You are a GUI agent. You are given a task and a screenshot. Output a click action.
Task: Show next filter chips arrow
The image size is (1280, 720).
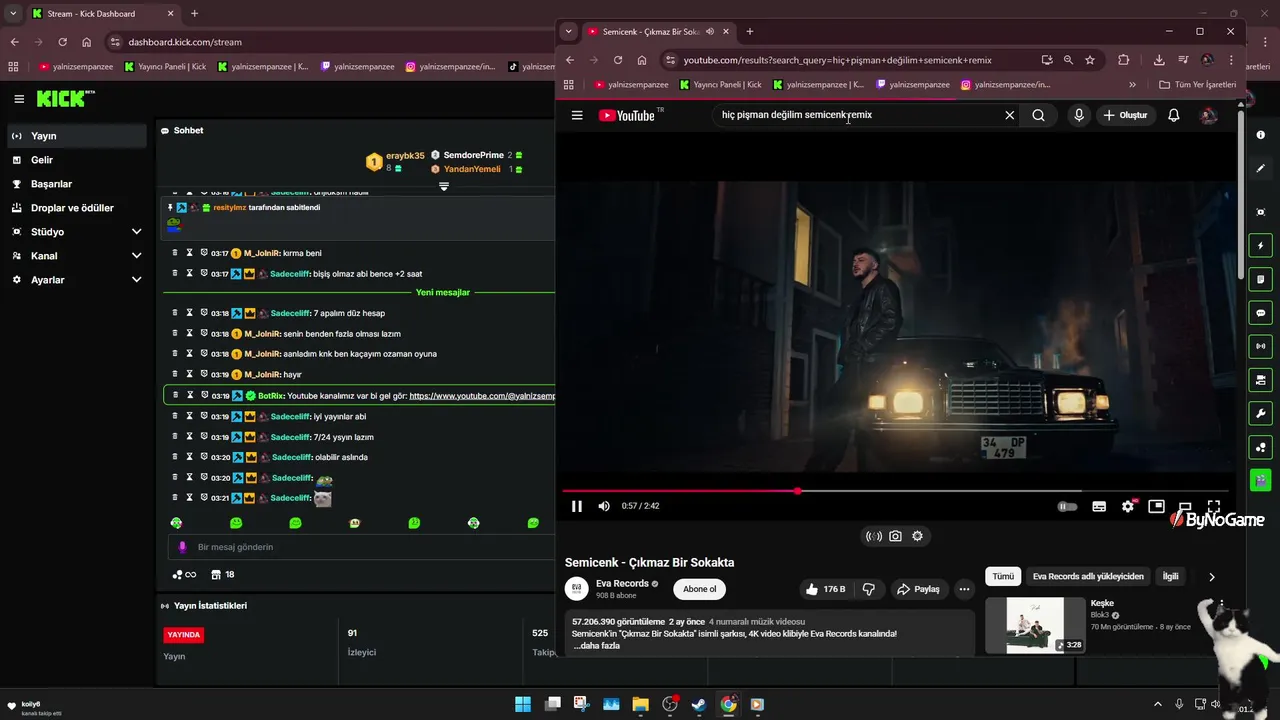[x=1212, y=577]
